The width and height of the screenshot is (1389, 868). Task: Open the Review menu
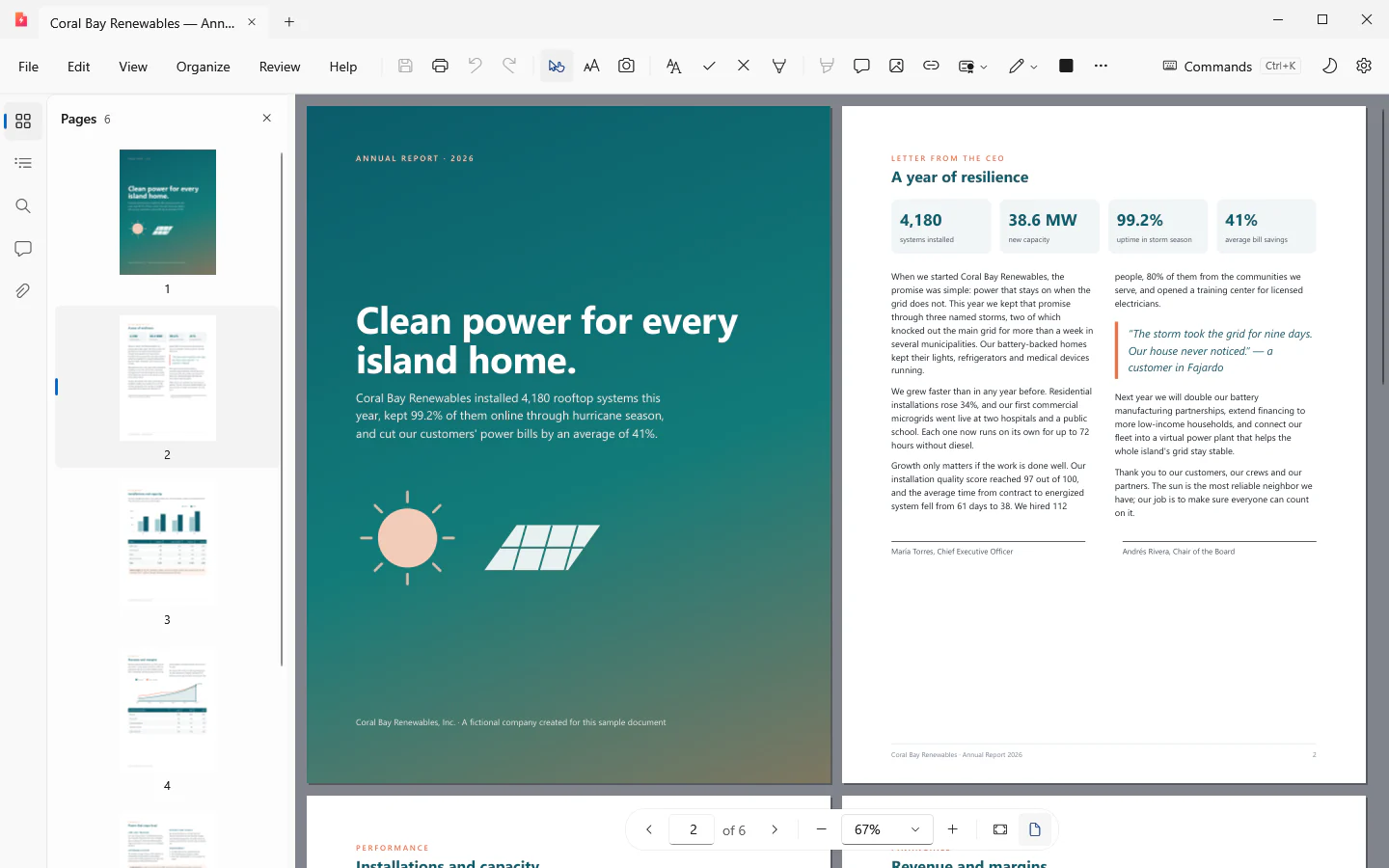pos(280,67)
